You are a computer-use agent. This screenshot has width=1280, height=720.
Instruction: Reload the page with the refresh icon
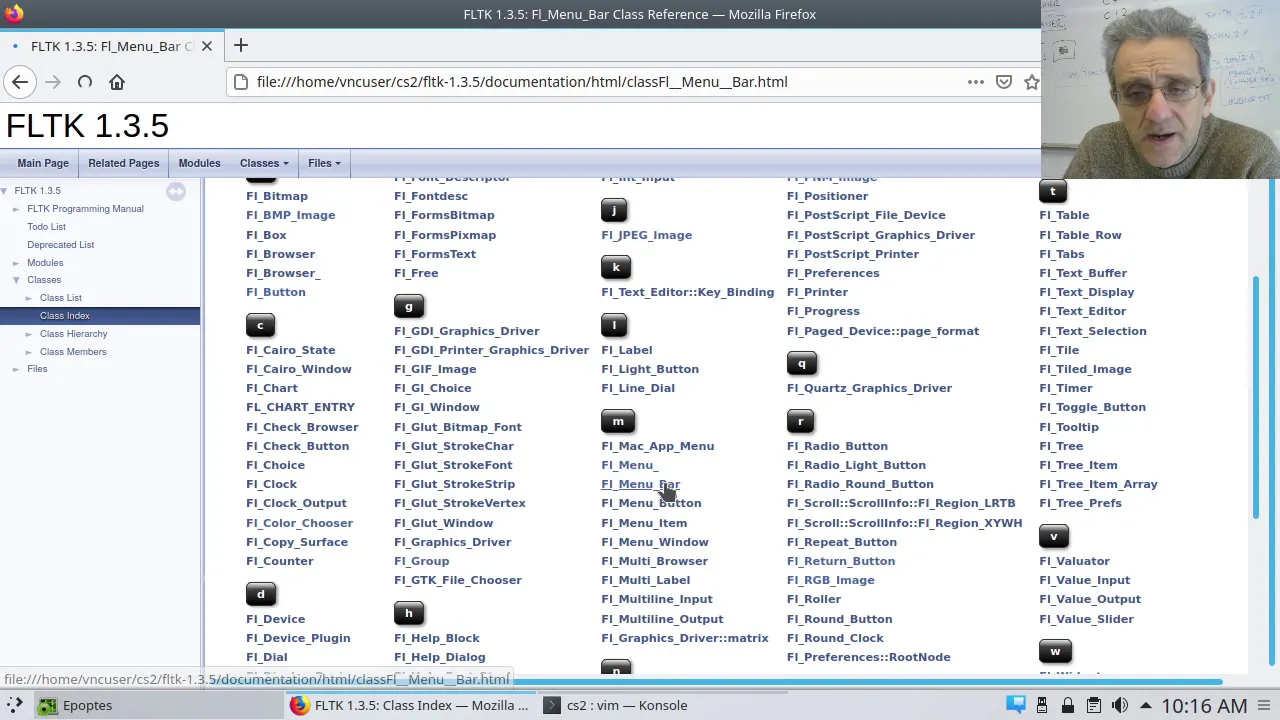(85, 82)
